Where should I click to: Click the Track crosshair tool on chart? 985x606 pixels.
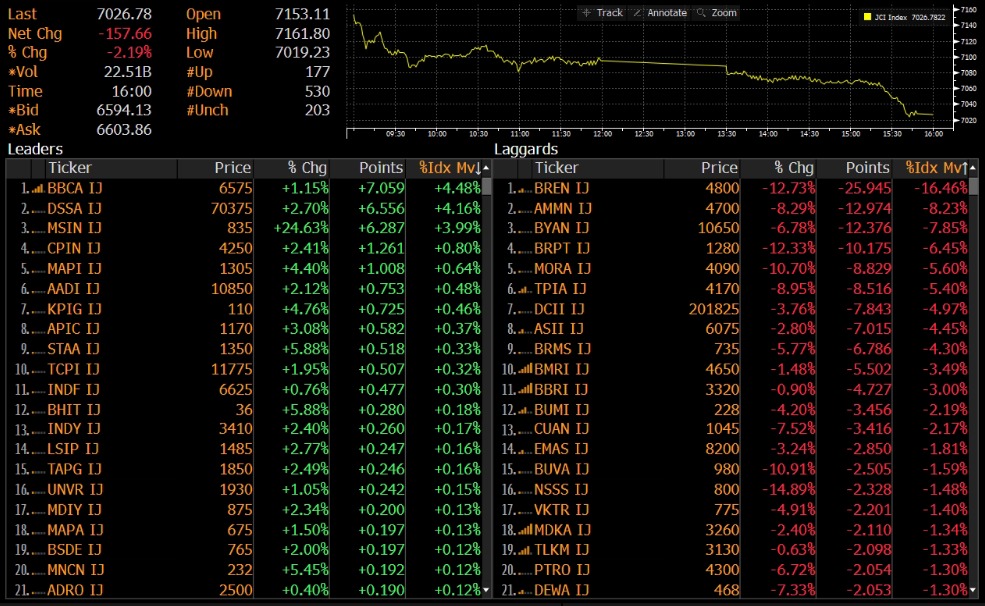click(601, 13)
